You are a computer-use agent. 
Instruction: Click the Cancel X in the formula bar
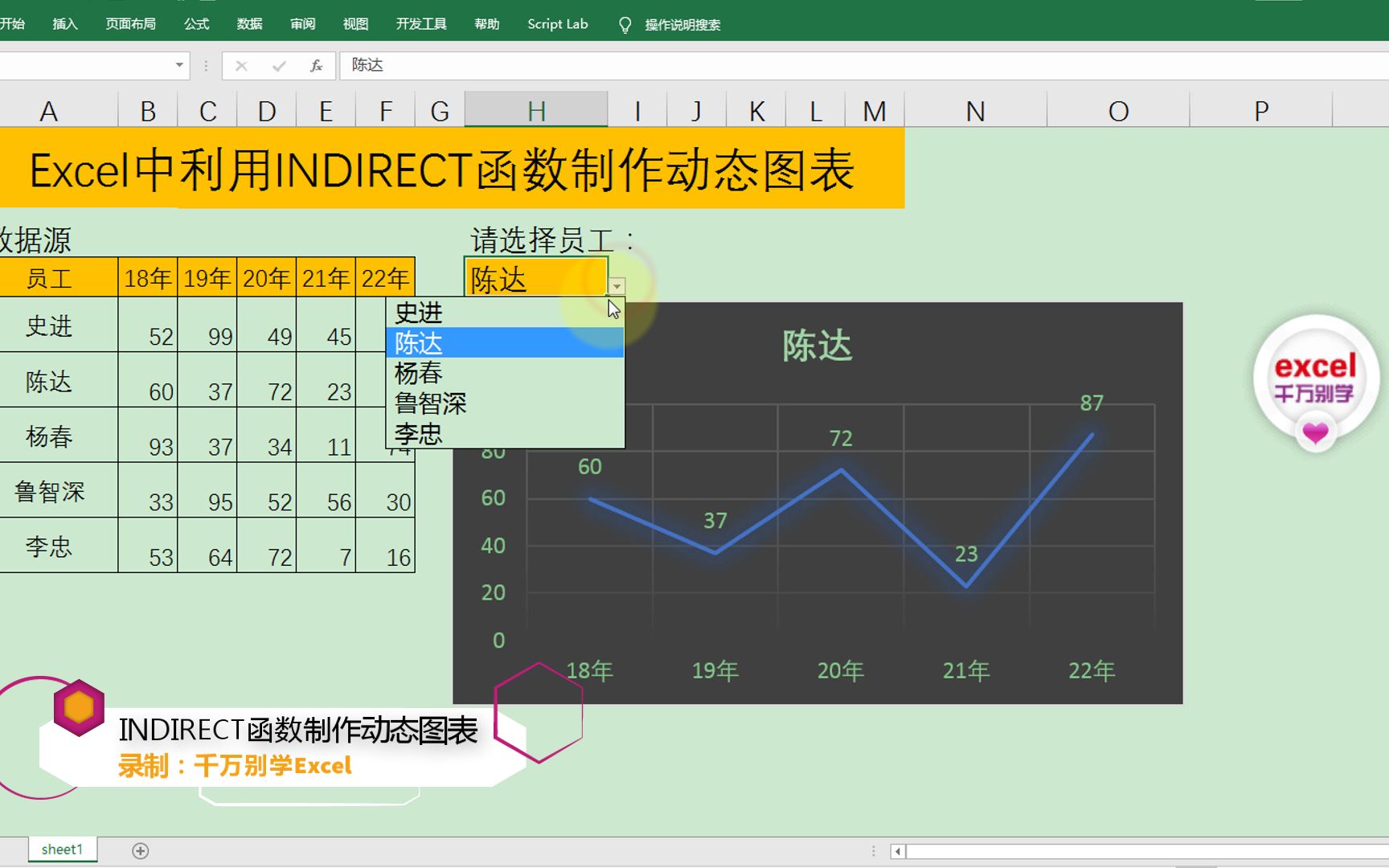240,65
